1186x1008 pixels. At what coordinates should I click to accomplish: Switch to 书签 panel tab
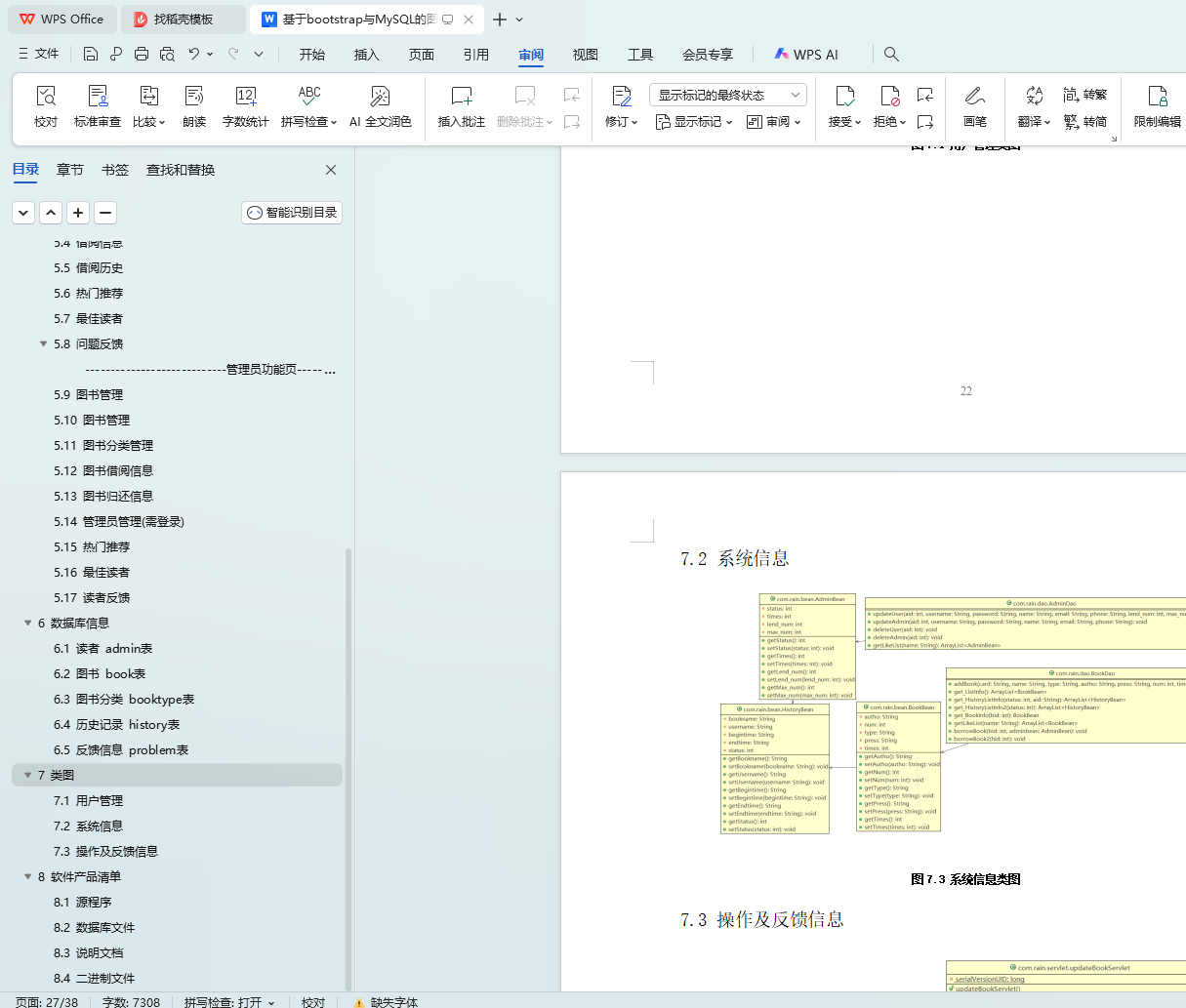coord(115,170)
